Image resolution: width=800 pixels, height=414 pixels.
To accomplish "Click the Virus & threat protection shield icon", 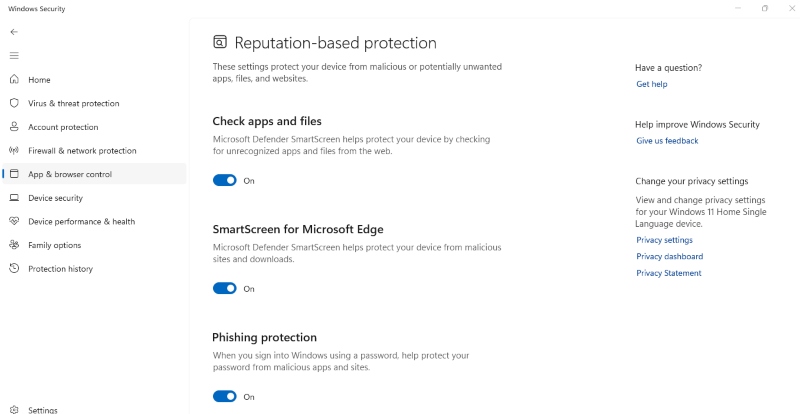I will (14, 103).
